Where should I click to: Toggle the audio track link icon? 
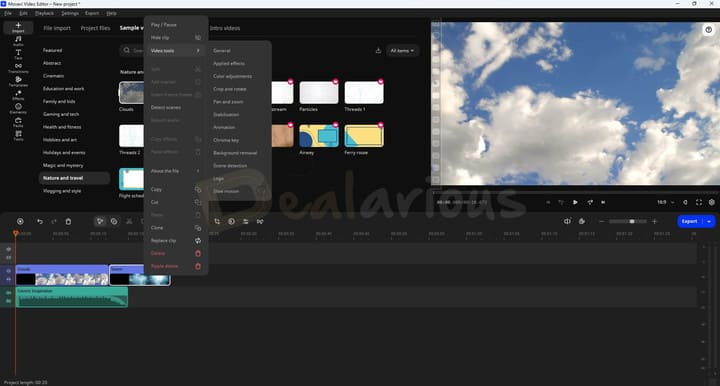8,292
